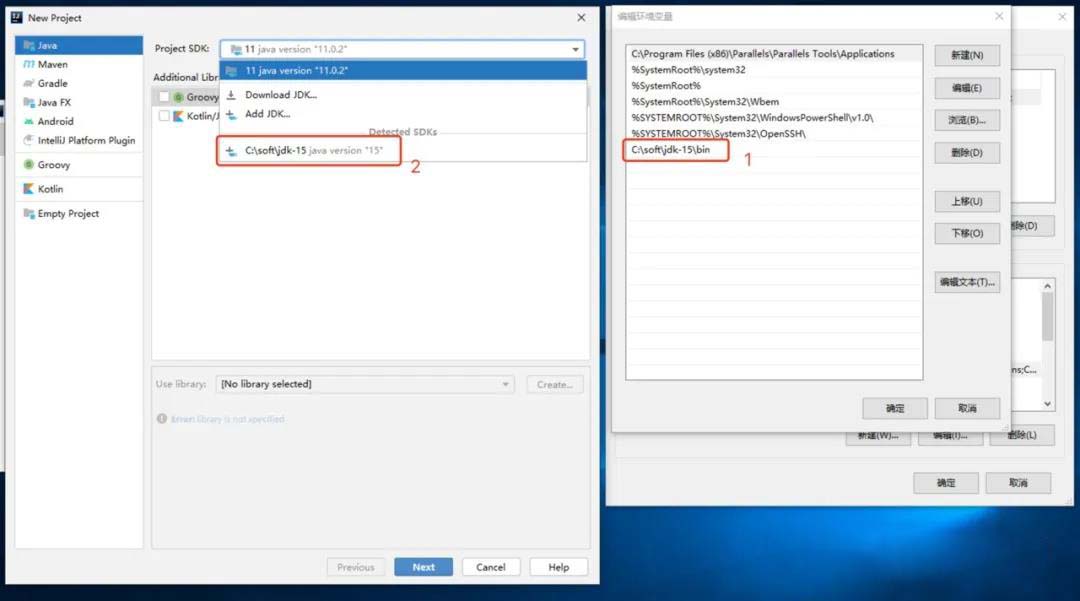Click the scrollbar thumb in background window list
This screenshot has width=1080, height=601.
[x=1048, y=317]
